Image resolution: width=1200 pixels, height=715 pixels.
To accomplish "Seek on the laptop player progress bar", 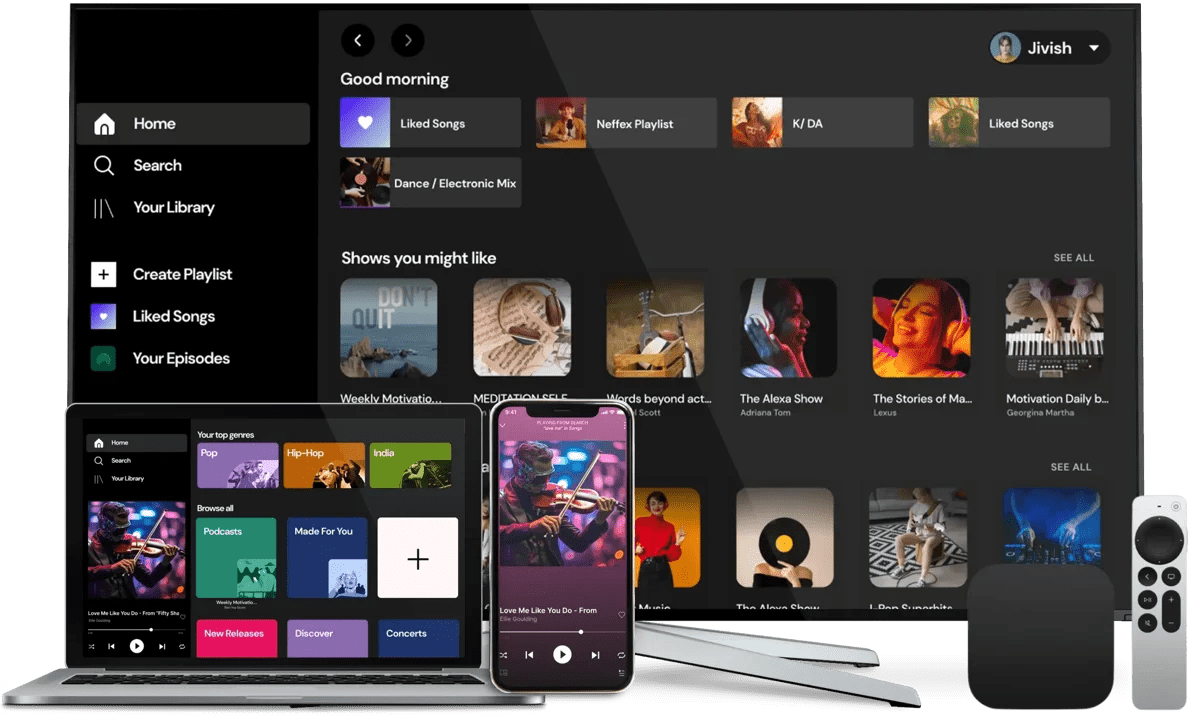I will point(137,629).
